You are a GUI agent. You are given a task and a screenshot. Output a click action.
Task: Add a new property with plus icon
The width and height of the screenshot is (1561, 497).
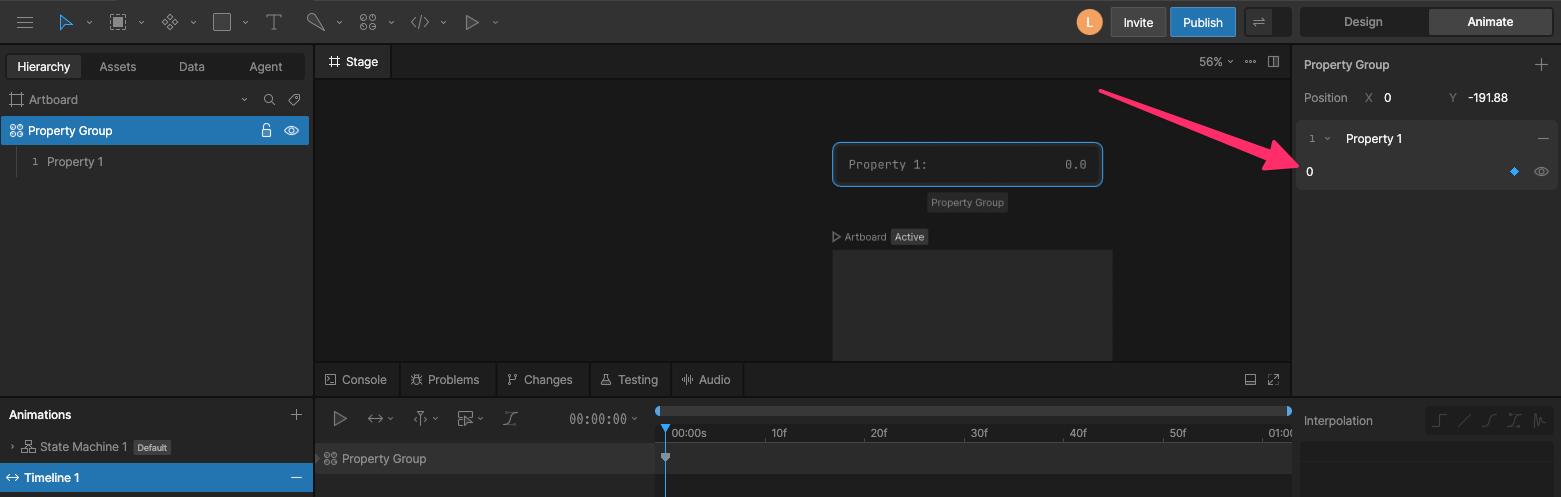pyautogui.click(x=1541, y=65)
